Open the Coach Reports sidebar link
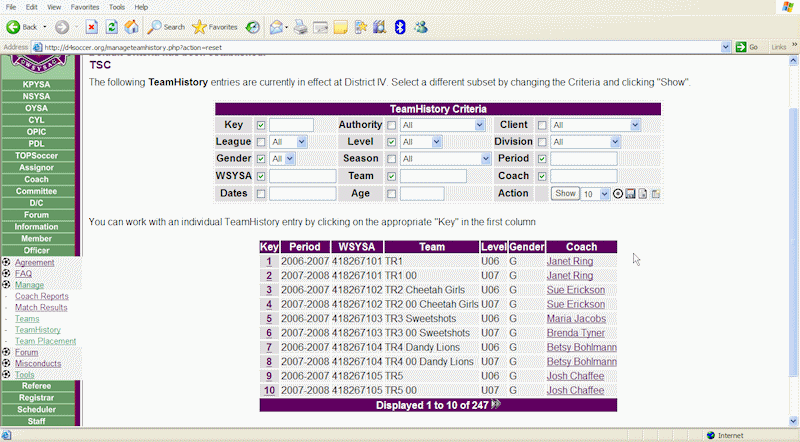Screen dimensions: 800x442 42,296
